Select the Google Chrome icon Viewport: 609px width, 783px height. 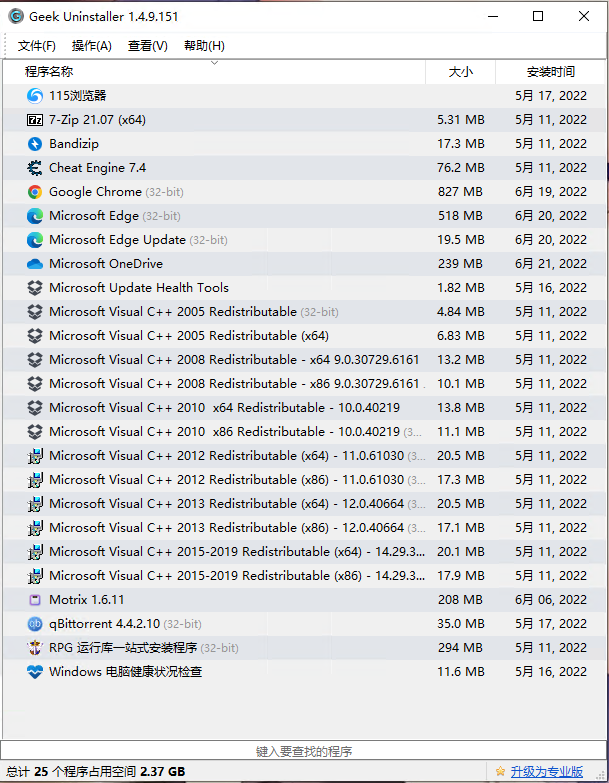click(x=35, y=192)
